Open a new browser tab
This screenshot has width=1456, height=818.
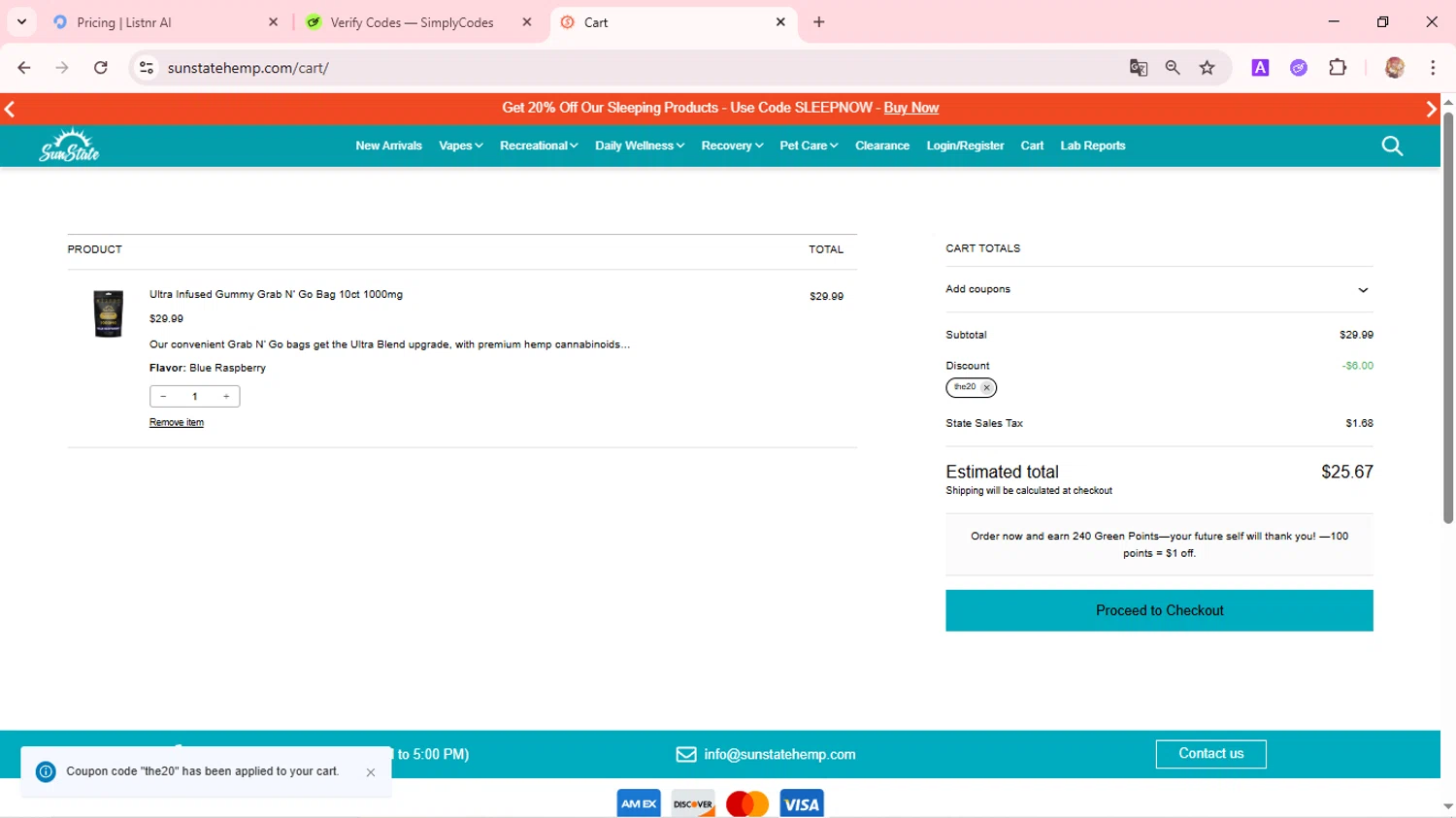pos(819,21)
